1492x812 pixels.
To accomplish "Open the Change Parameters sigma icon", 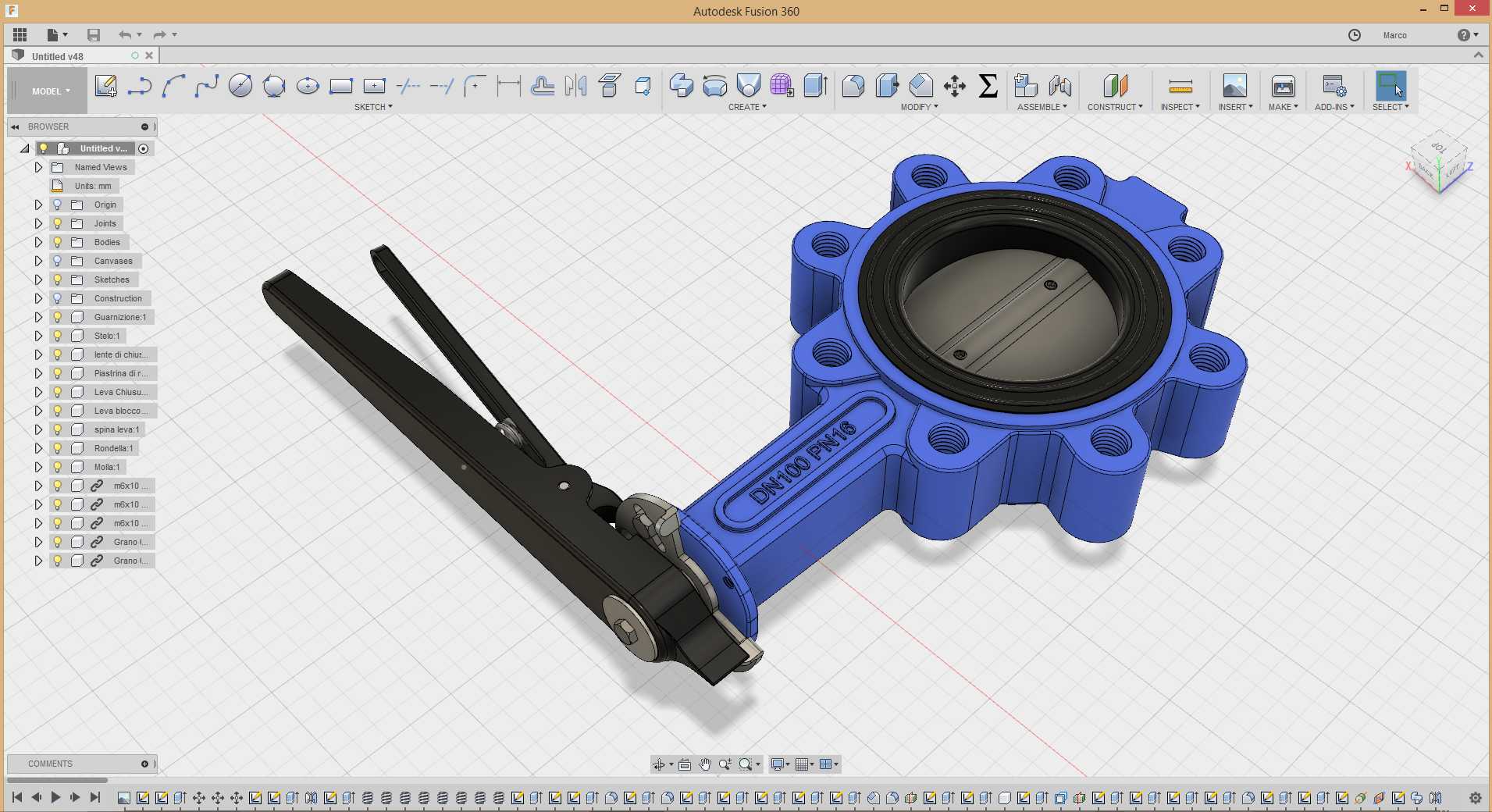I will tap(988, 86).
